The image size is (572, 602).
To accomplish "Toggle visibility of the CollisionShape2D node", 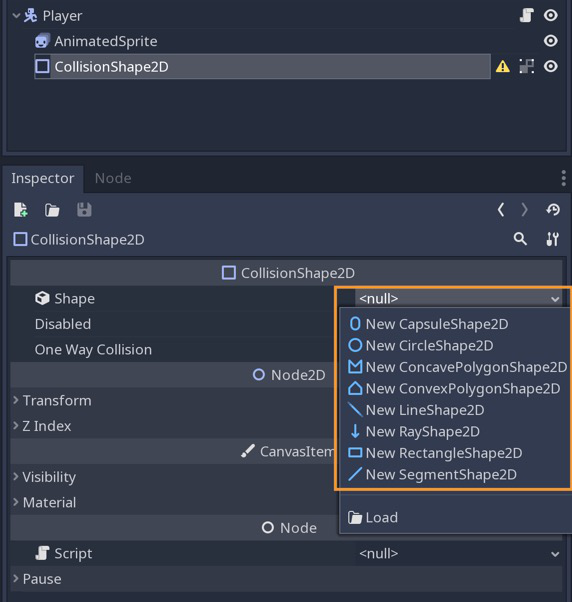I will [551, 66].
